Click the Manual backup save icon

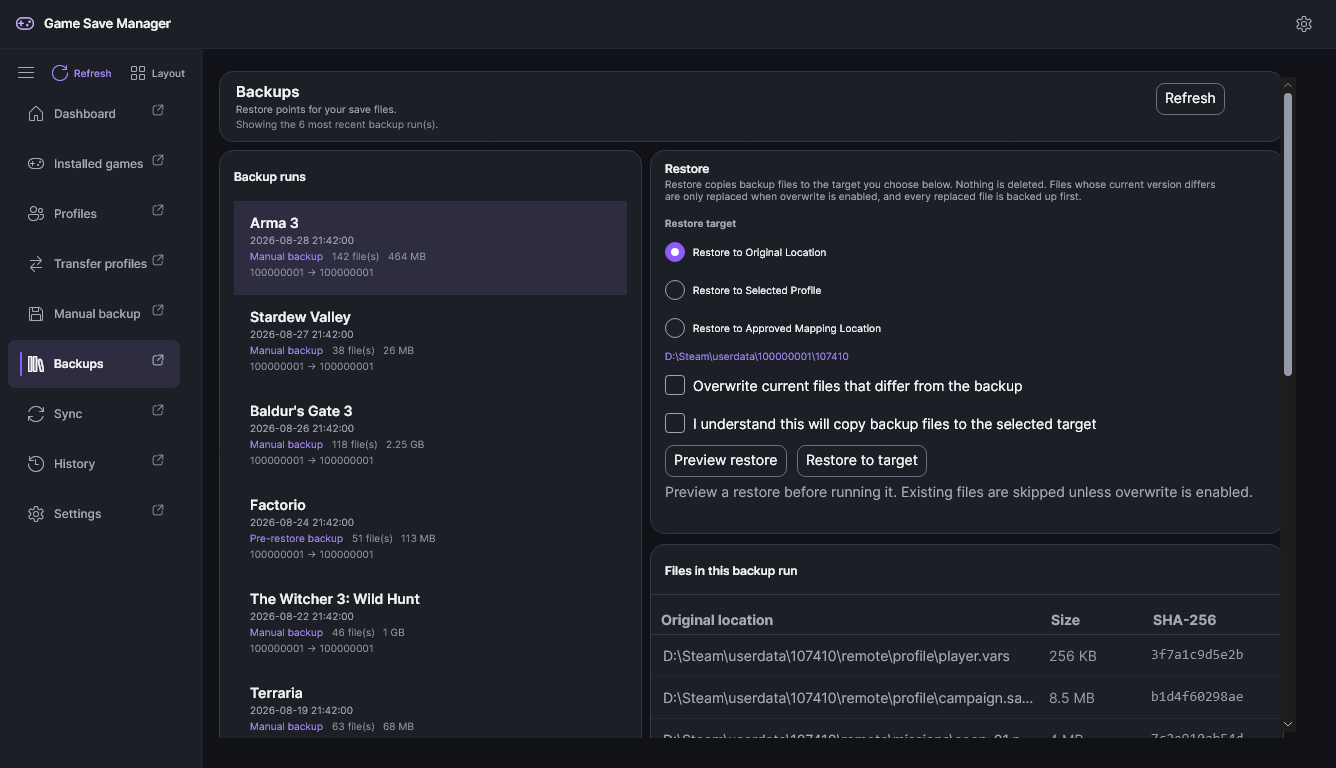tap(36, 313)
